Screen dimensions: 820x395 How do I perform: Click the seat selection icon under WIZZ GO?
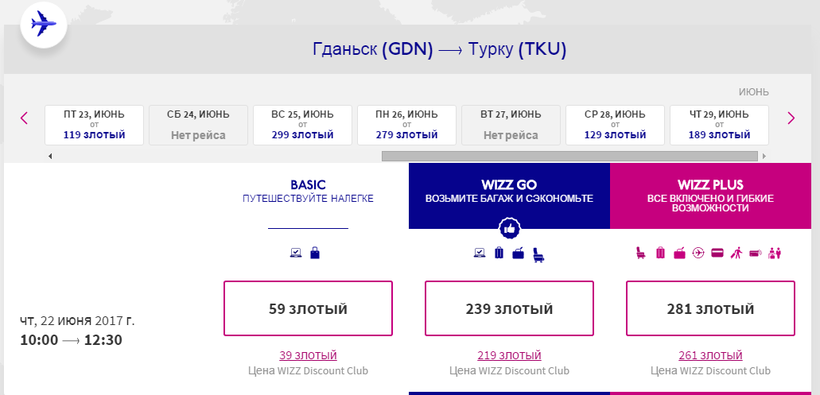point(538,254)
